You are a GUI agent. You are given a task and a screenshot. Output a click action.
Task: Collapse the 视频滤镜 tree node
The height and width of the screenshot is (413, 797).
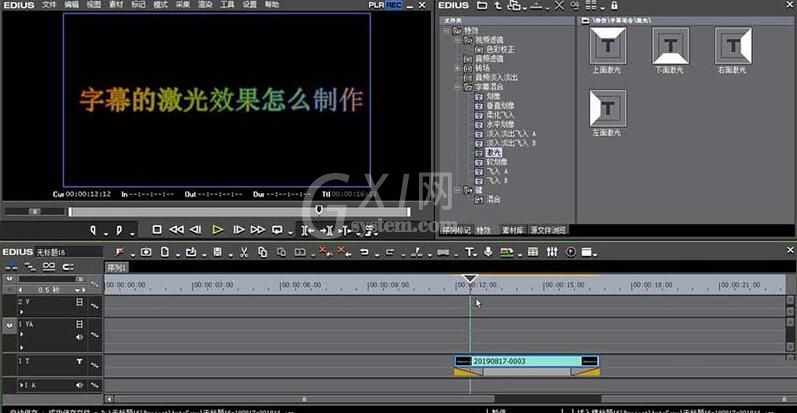(457, 40)
